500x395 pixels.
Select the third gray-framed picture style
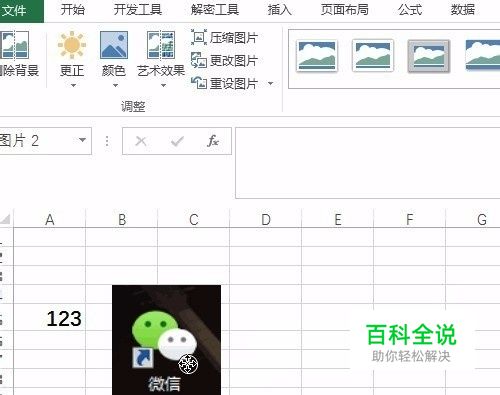coord(429,55)
